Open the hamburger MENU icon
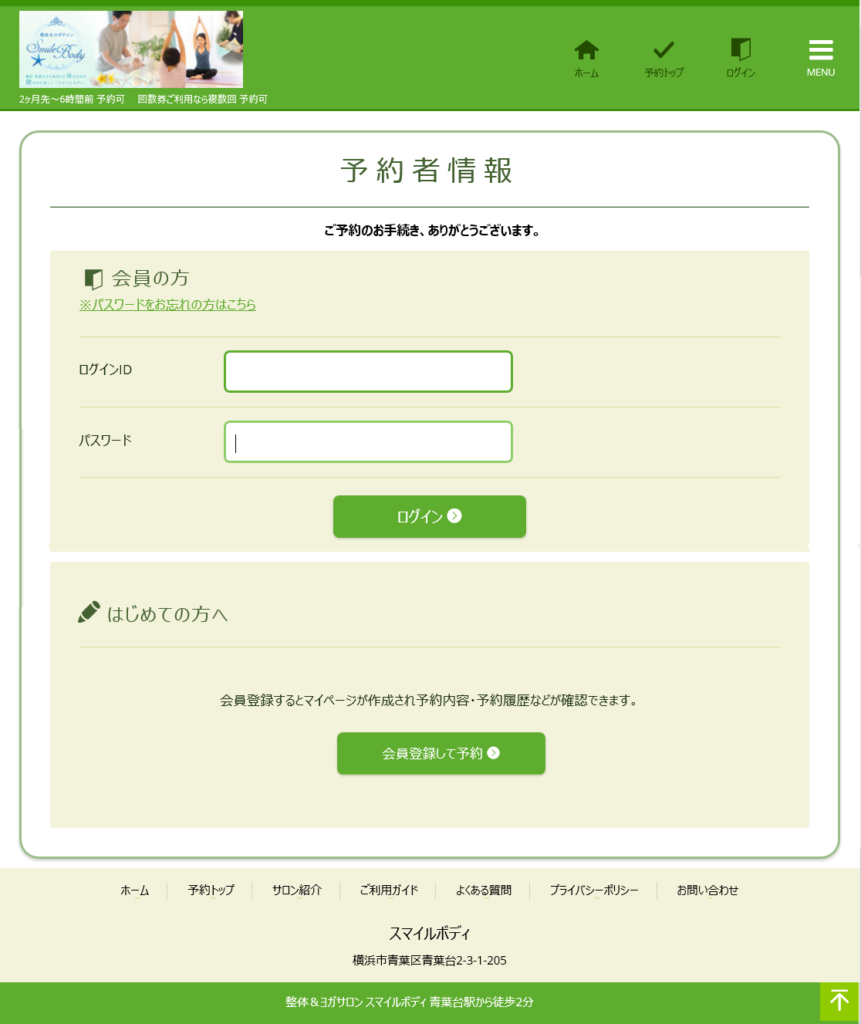The width and height of the screenshot is (861, 1024). tap(820, 50)
